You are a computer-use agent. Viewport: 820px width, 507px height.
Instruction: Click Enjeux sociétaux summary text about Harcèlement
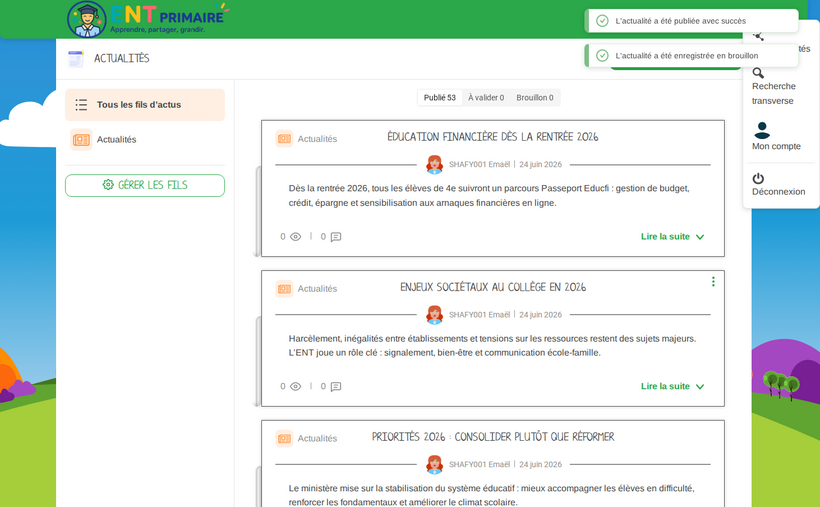point(492,346)
